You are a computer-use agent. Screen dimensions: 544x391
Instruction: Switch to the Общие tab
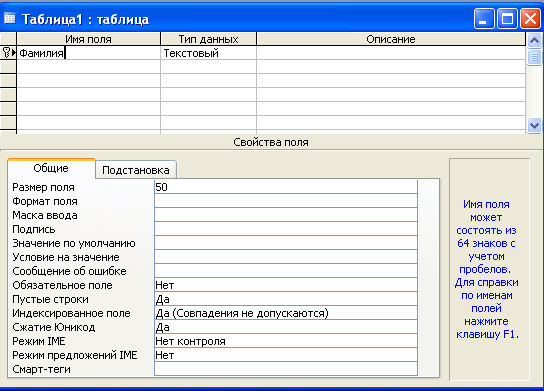click(x=51, y=168)
